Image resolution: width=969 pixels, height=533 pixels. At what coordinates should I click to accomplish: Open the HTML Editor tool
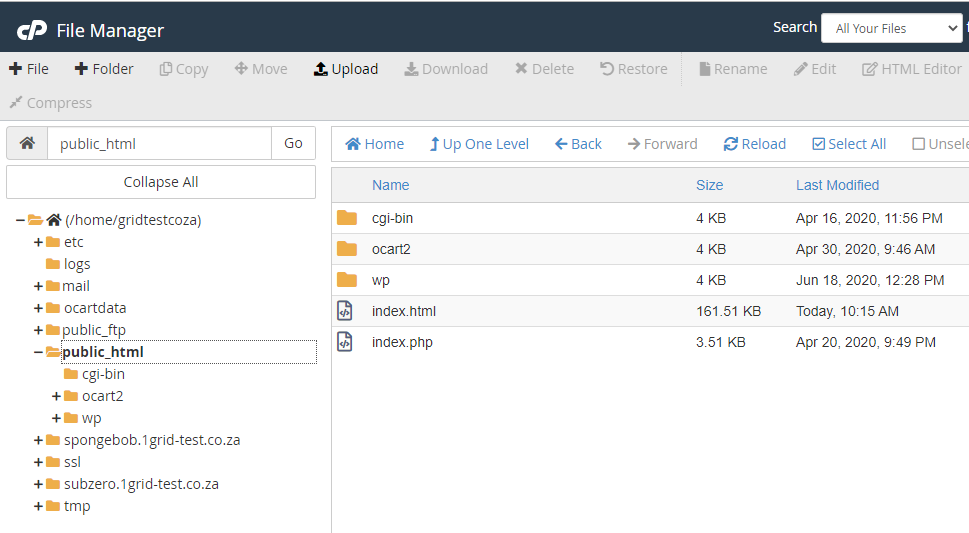(x=912, y=69)
